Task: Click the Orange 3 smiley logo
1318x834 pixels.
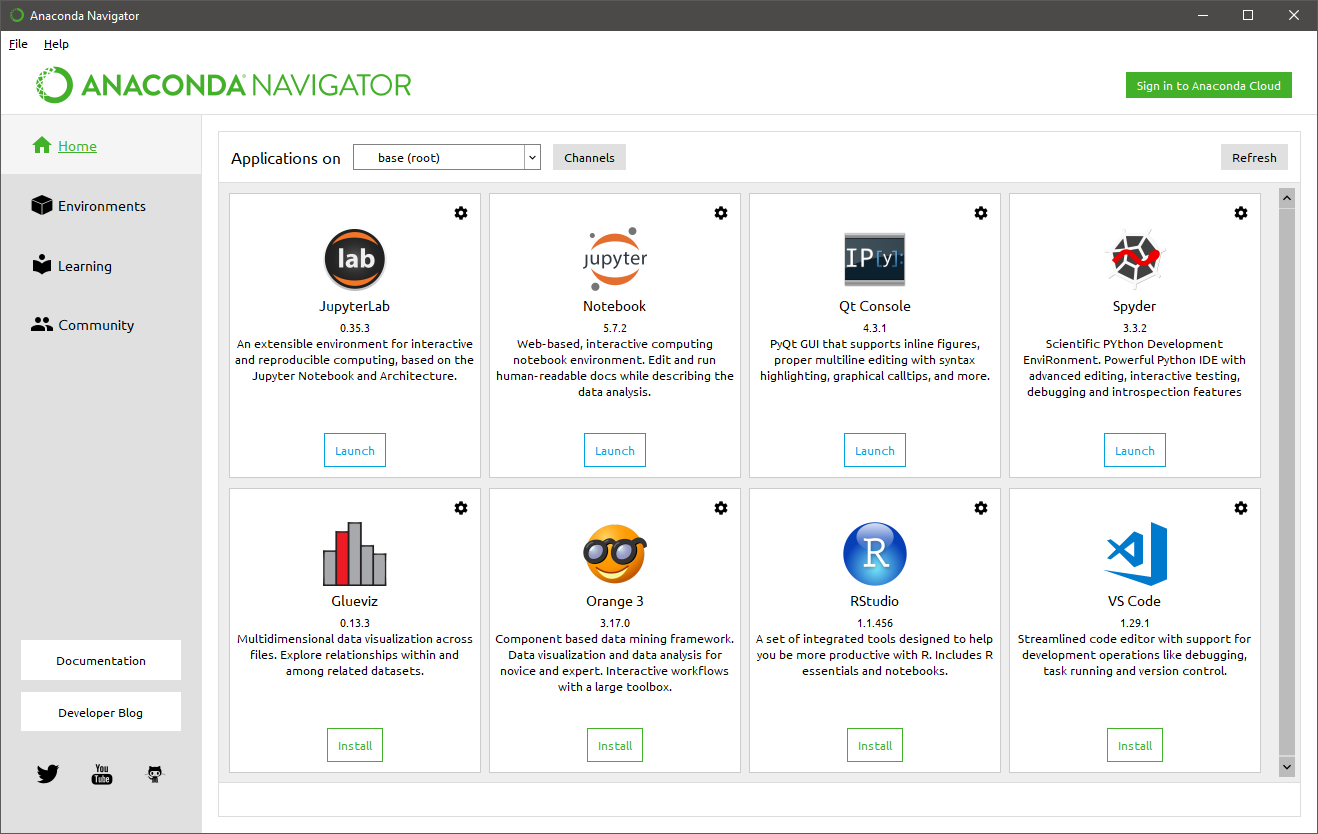Action: pos(615,554)
